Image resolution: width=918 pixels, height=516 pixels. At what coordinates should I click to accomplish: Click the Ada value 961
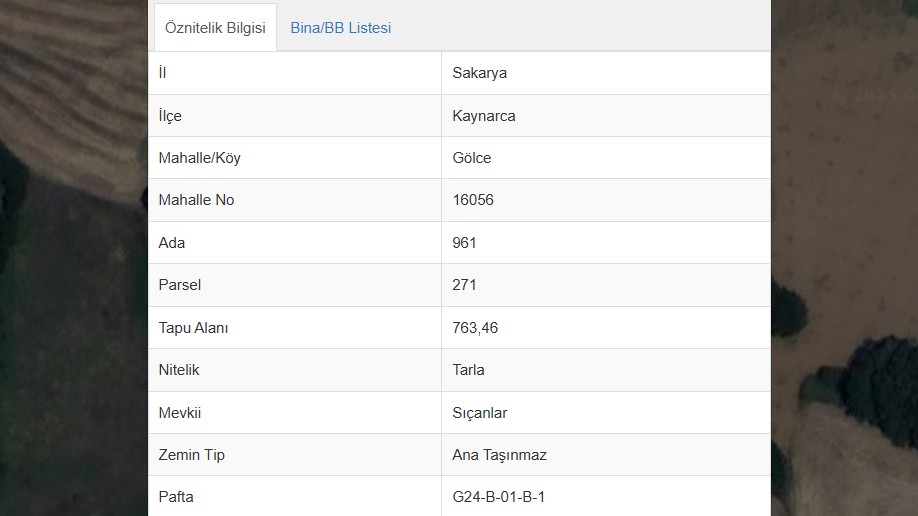(x=464, y=243)
